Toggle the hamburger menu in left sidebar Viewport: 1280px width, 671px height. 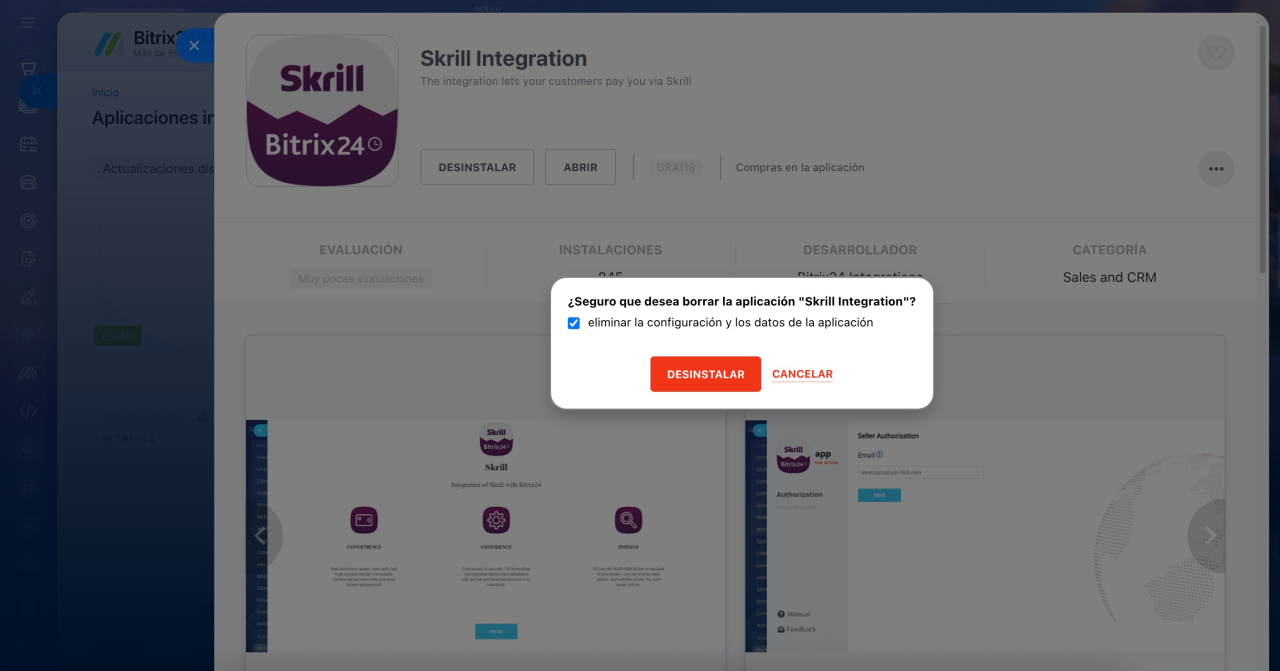[28, 22]
